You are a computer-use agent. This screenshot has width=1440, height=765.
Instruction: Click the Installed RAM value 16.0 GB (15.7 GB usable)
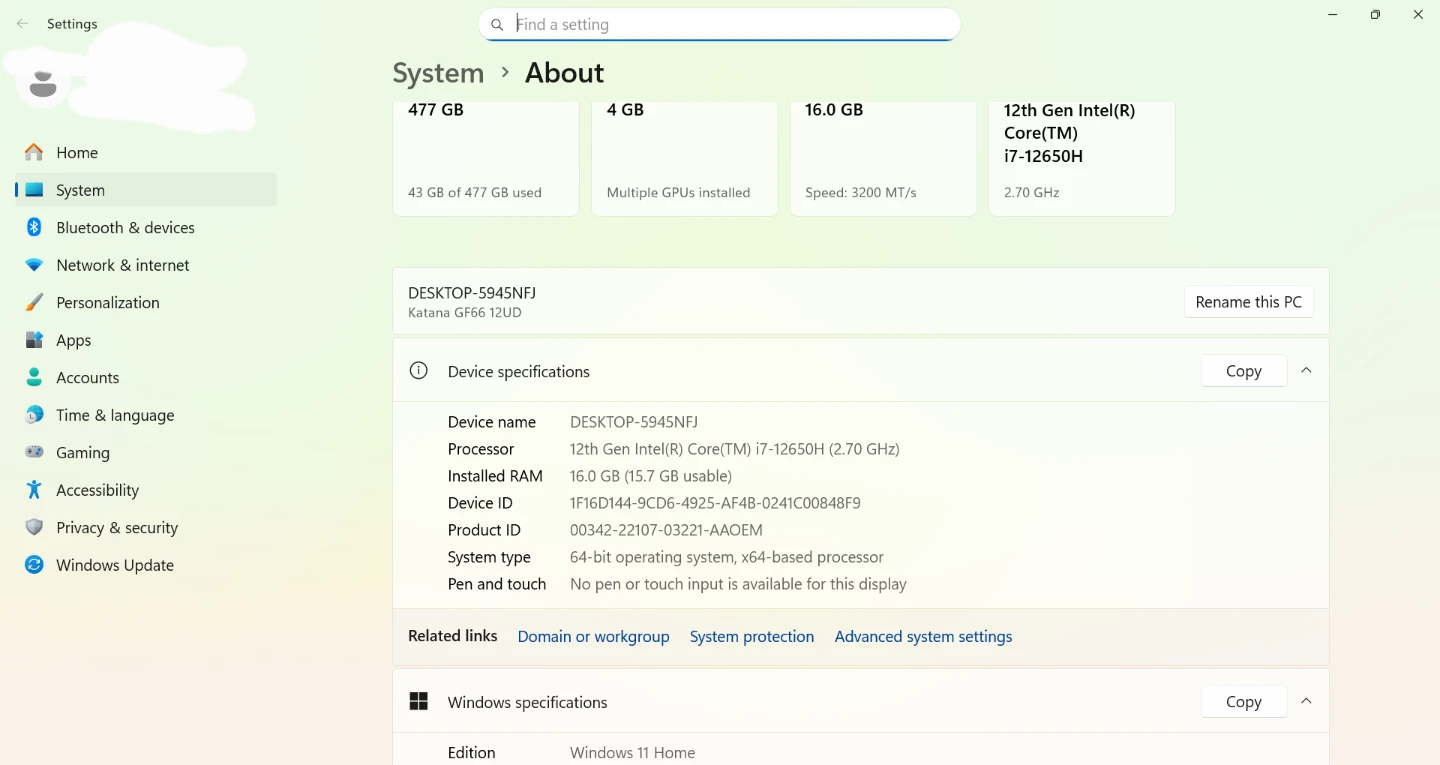coord(651,476)
